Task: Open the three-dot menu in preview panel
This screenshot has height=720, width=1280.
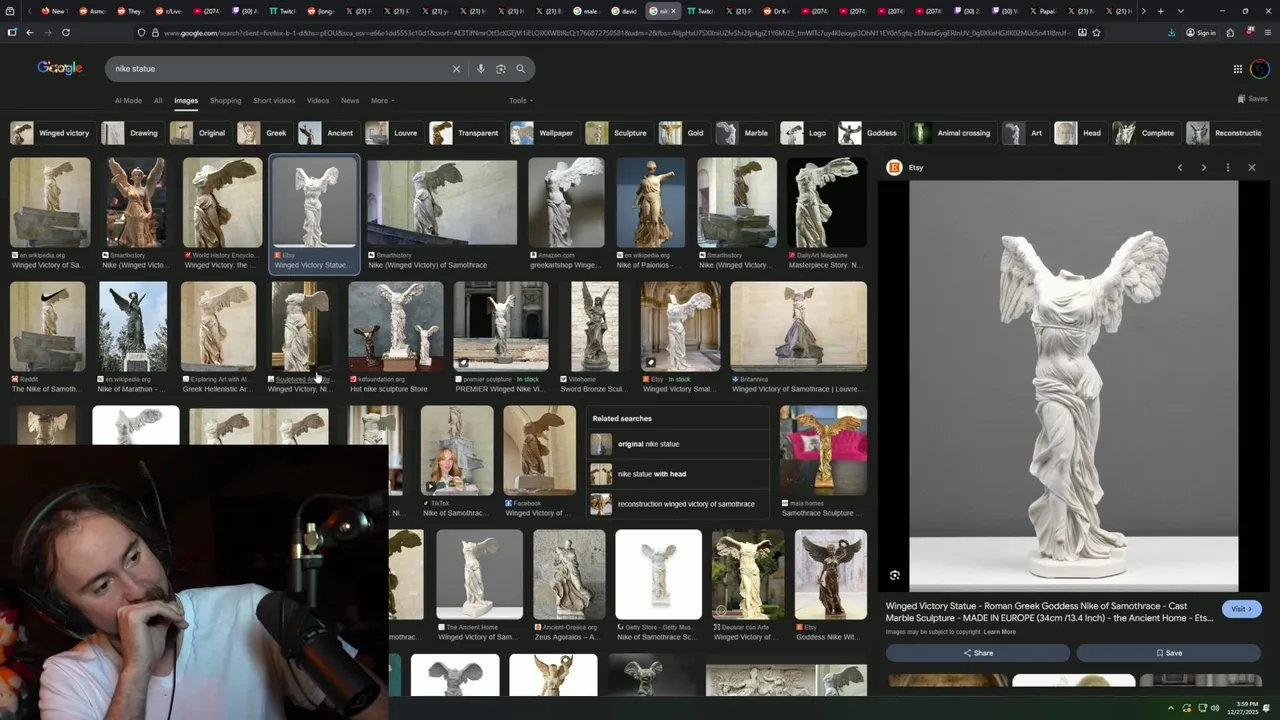Action: click(1228, 168)
